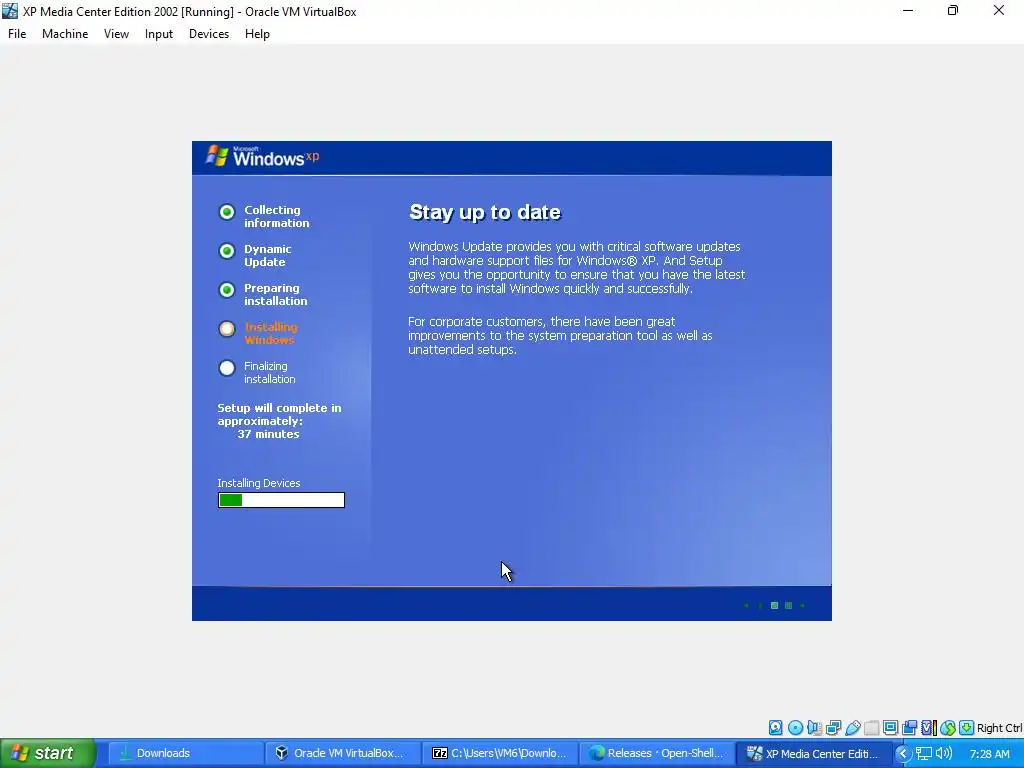Switch to Oracle VM VirtualBox Manager taskbar item
Viewport: 1024px width, 768px height.
[342, 753]
